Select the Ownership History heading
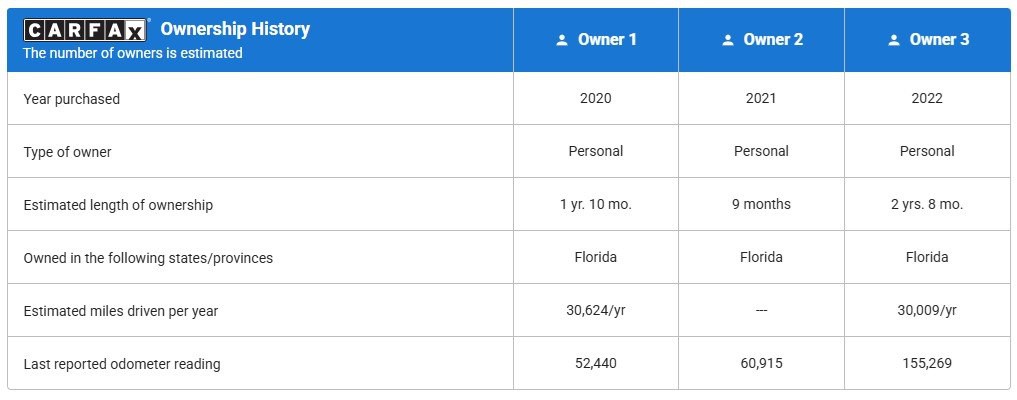1017x400 pixels. [x=235, y=29]
